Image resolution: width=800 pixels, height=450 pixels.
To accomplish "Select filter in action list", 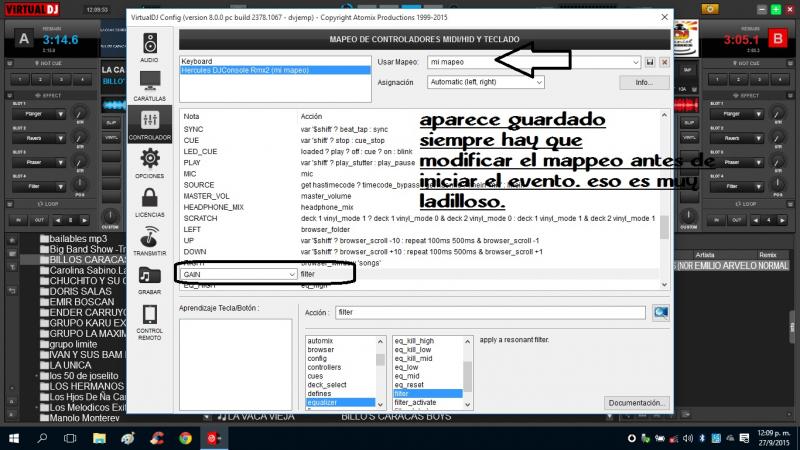I will click(x=428, y=394).
